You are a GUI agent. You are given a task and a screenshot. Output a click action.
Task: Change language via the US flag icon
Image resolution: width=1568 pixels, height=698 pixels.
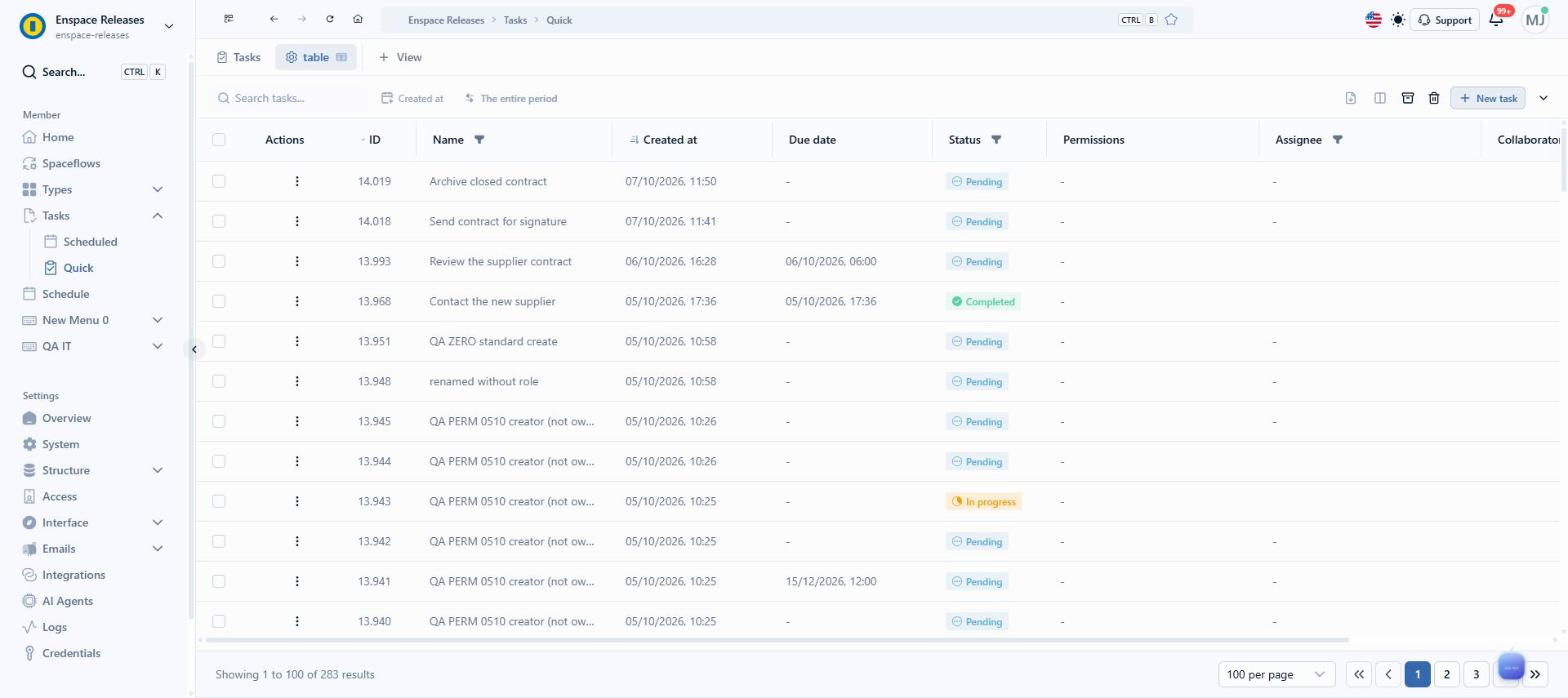[x=1373, y=19]
